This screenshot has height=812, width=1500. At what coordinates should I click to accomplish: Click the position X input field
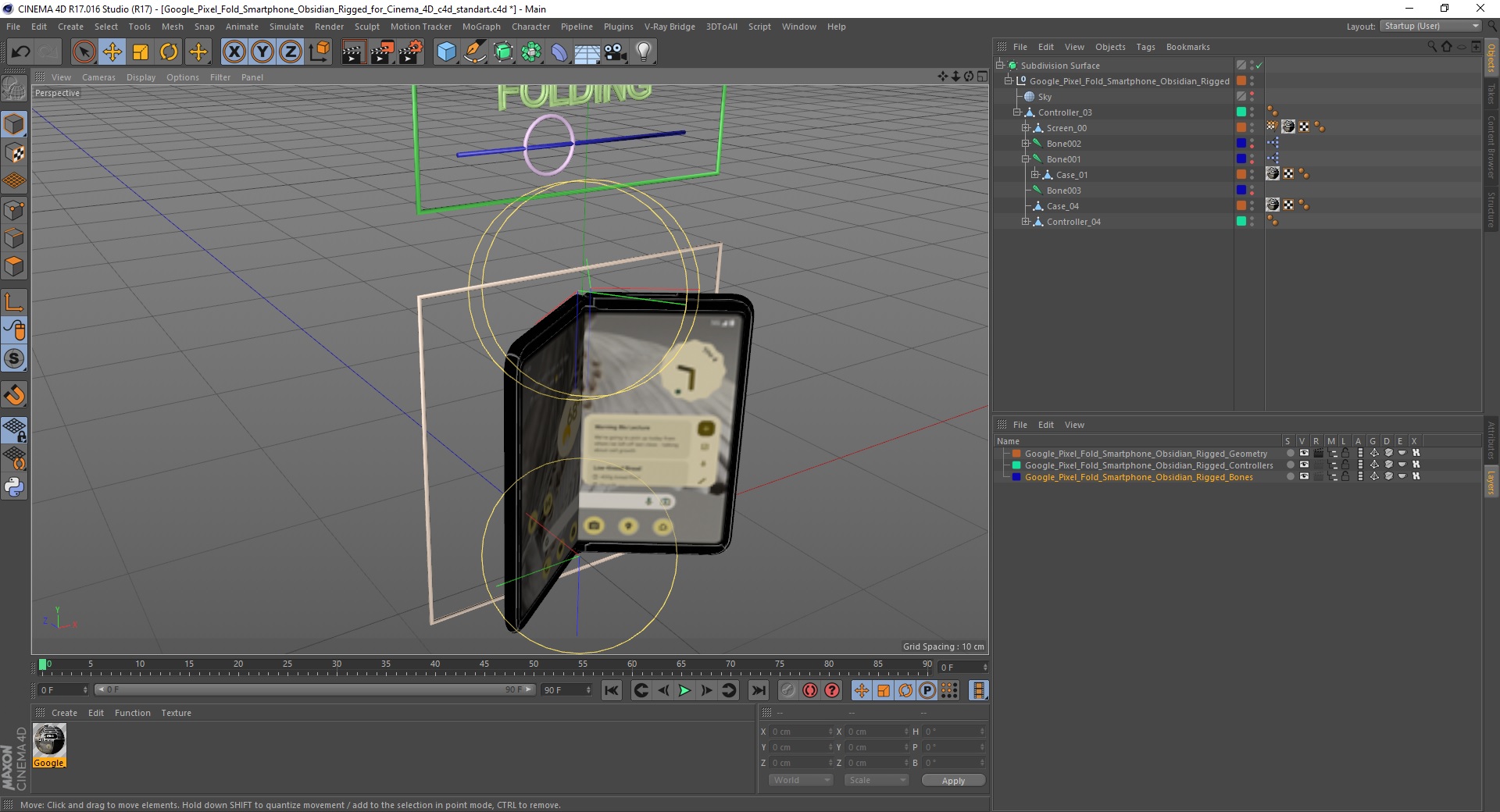click(800, 732)
